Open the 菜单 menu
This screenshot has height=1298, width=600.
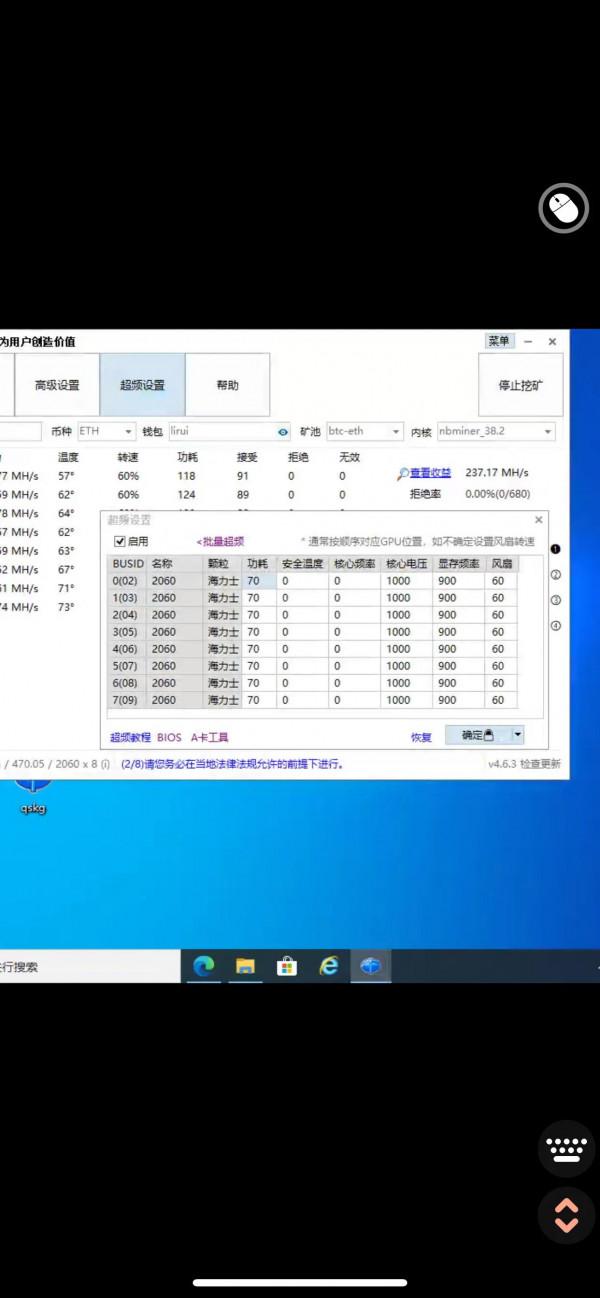(499, 341)
